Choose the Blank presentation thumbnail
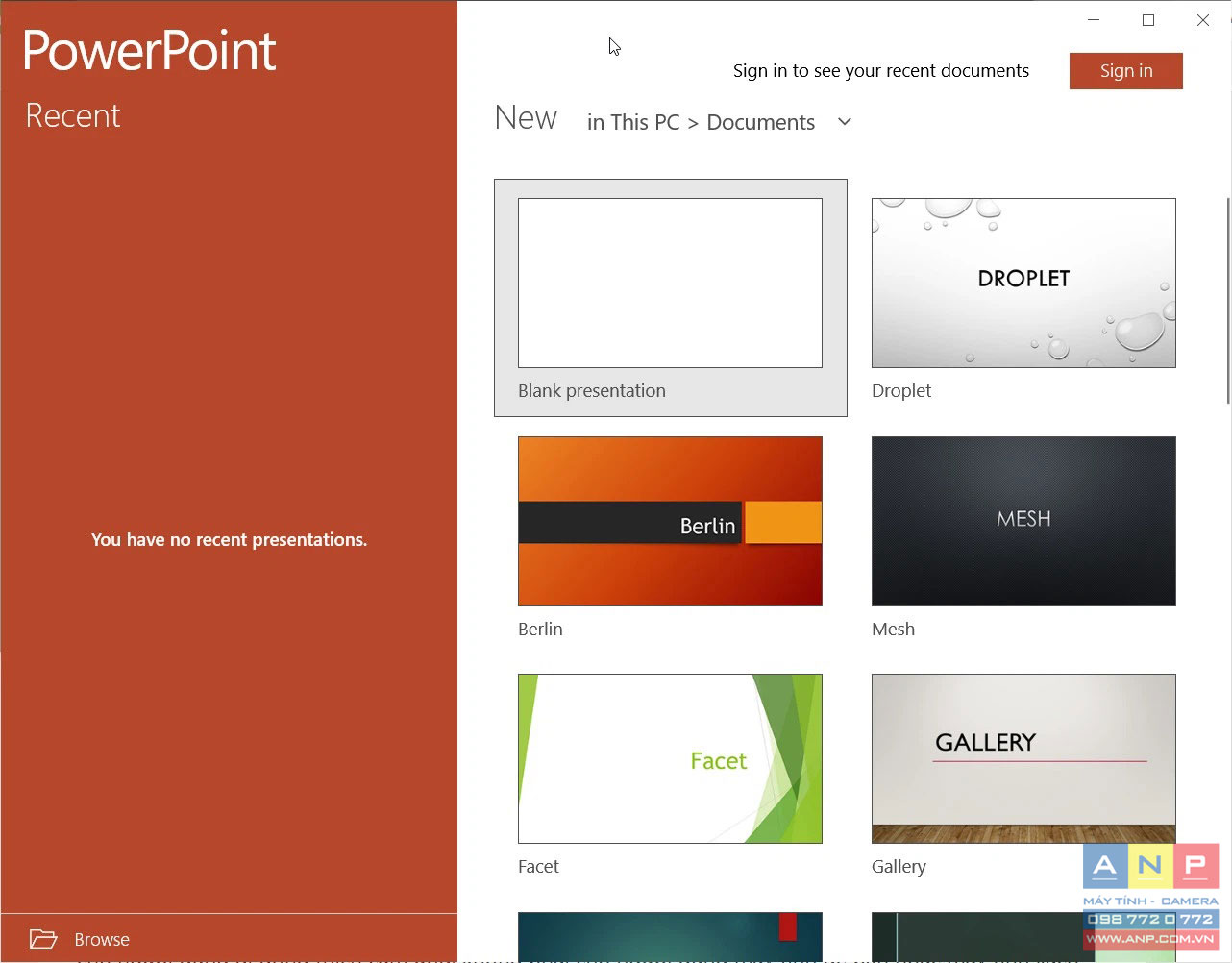1232x963 pixels. pos(670,283)
